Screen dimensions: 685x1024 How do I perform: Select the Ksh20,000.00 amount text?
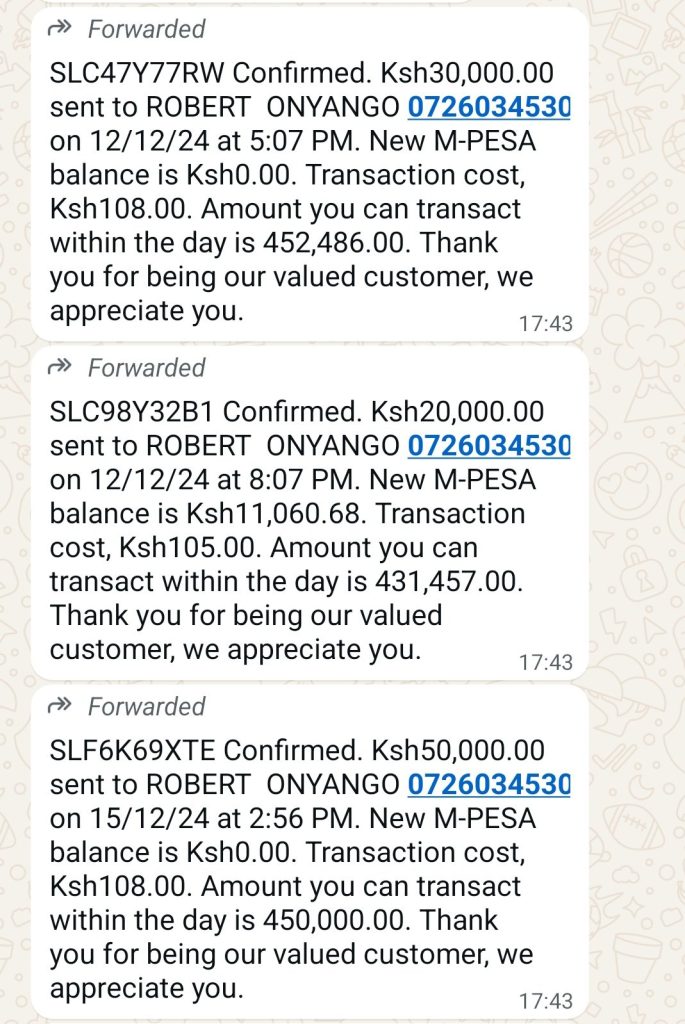[457, 411]
